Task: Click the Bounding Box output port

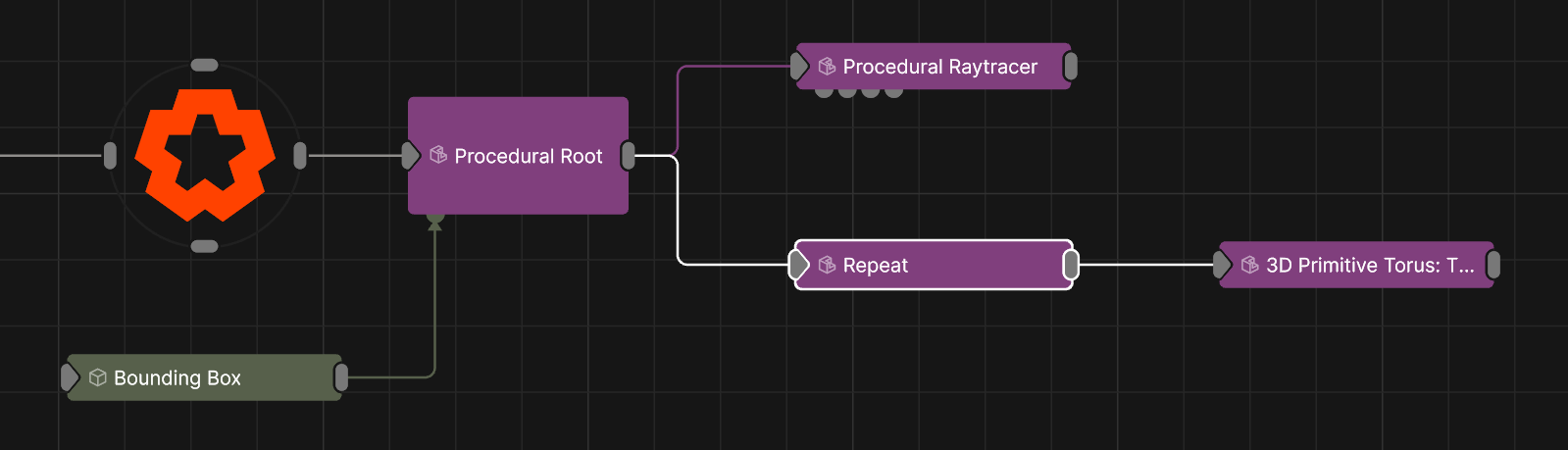Action: [x=341, y=376]
